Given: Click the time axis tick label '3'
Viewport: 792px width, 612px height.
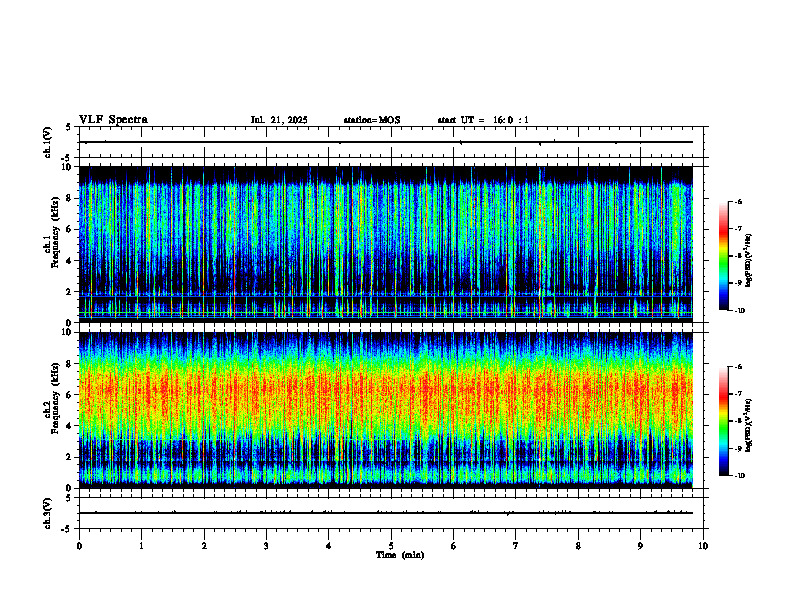Looking at the screenshot, I should [x=266, y=546].
